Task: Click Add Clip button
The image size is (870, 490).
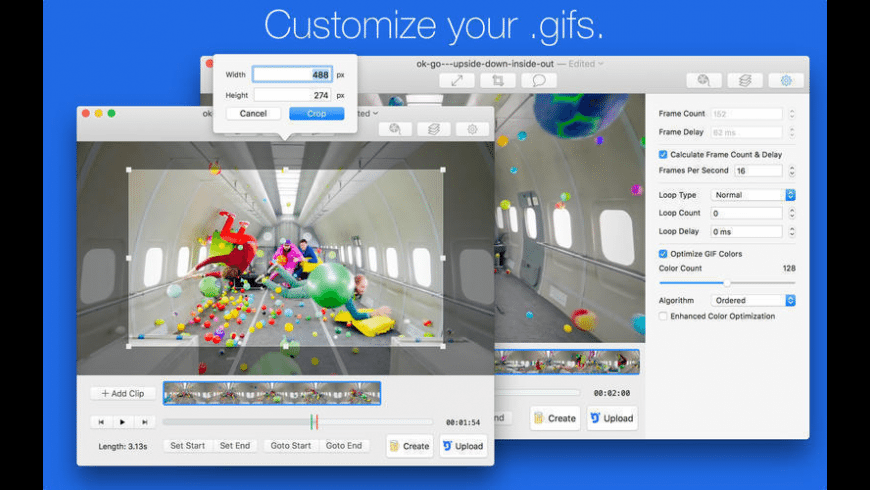Action: coord(123,393)
